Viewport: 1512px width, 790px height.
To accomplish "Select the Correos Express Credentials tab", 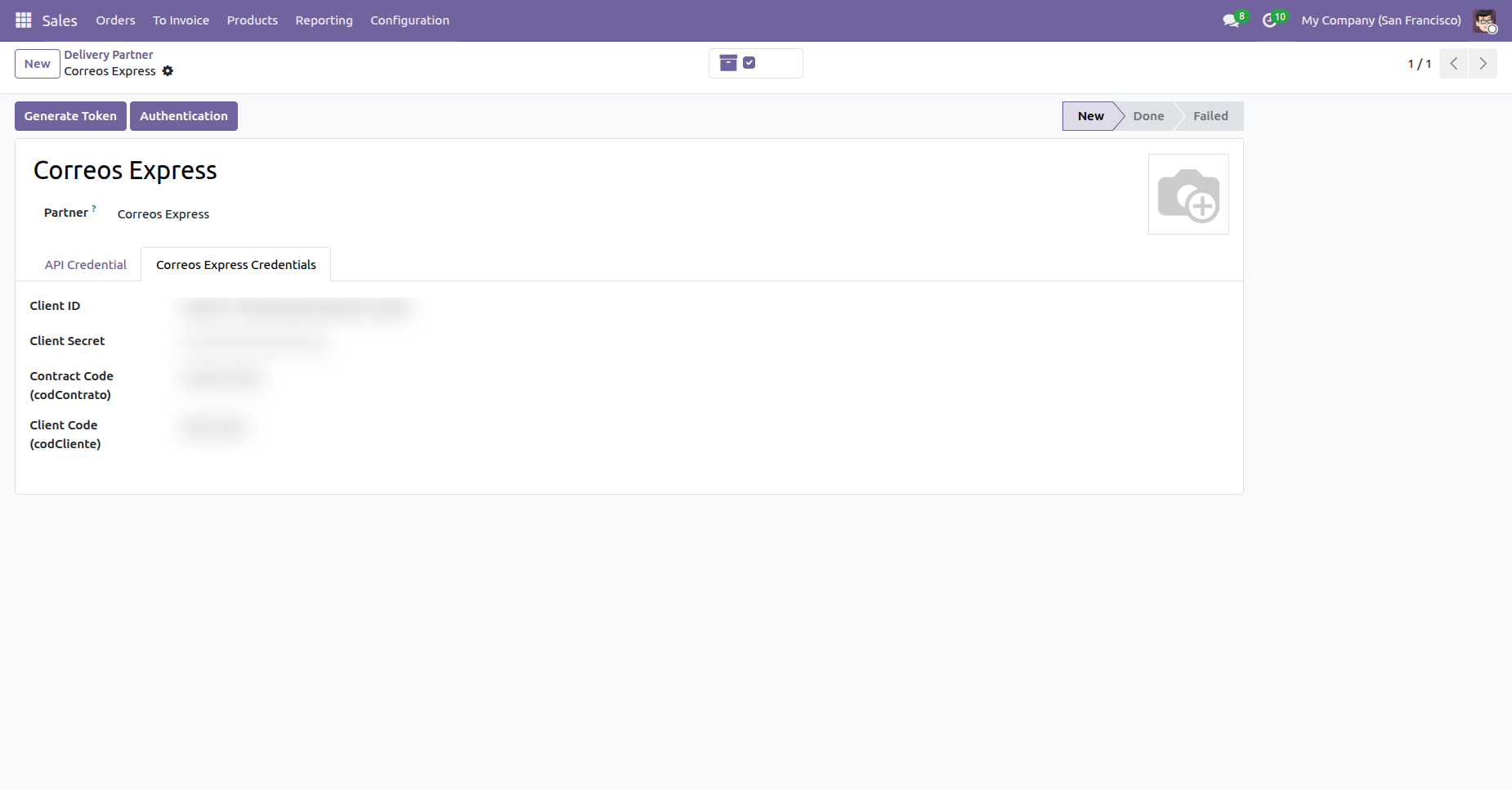I will [x=236, y=265].
